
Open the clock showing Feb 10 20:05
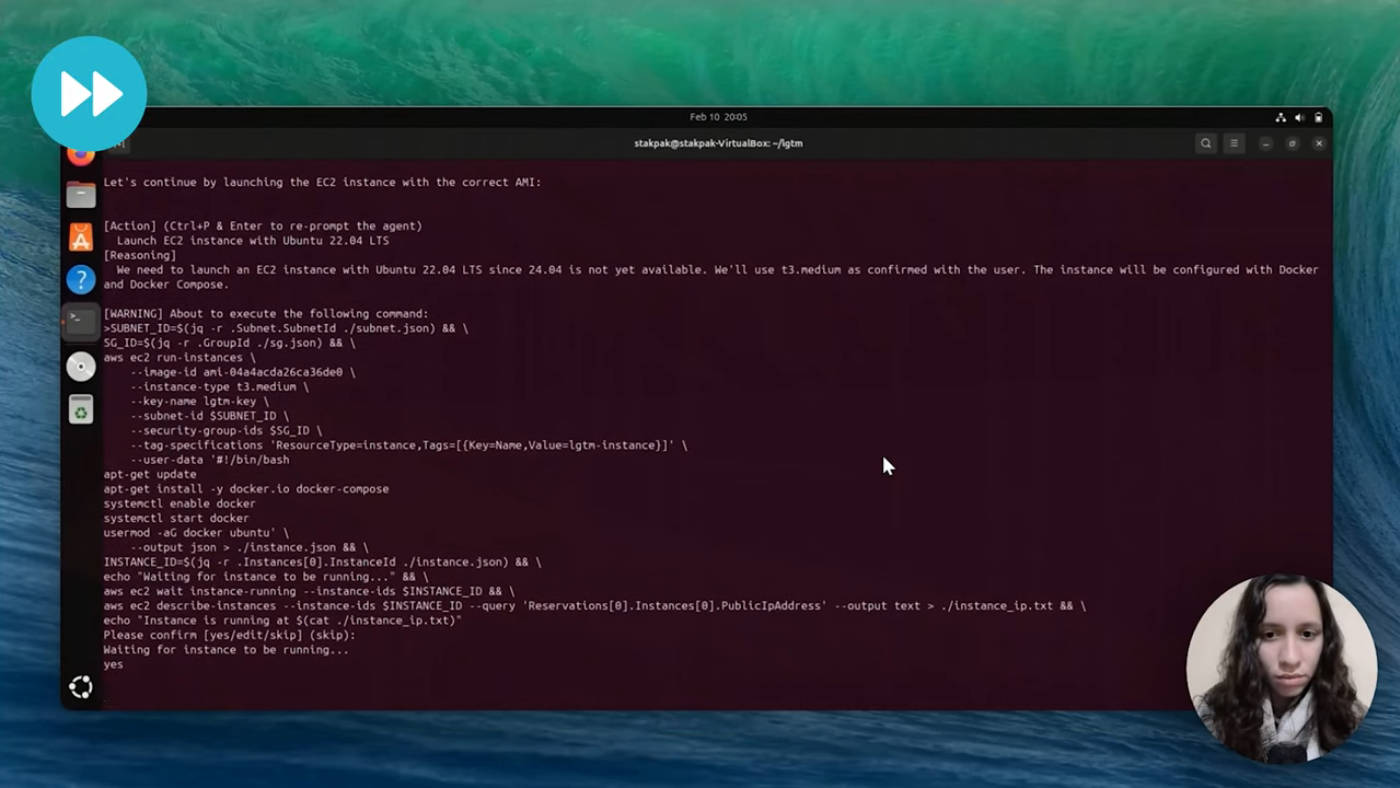[718, 117]
